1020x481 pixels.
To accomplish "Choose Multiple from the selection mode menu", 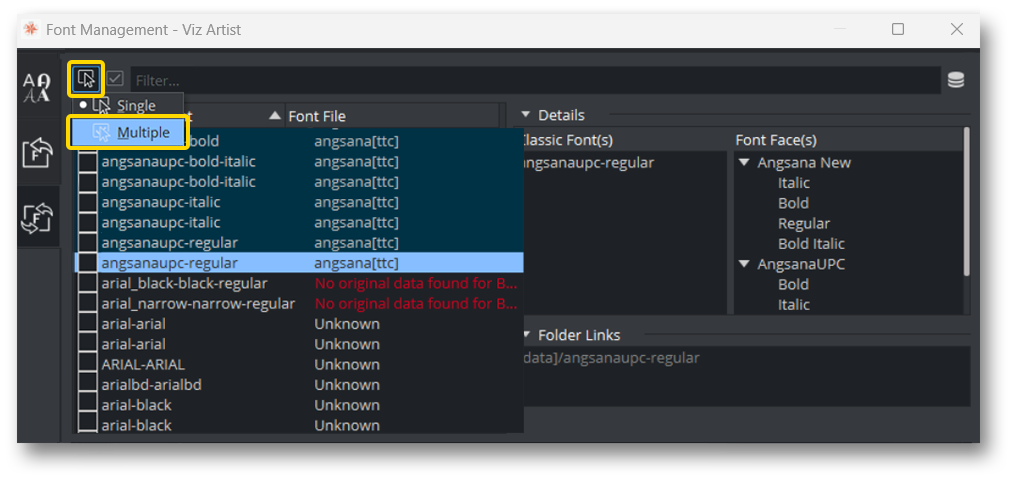I will [142, 132].
